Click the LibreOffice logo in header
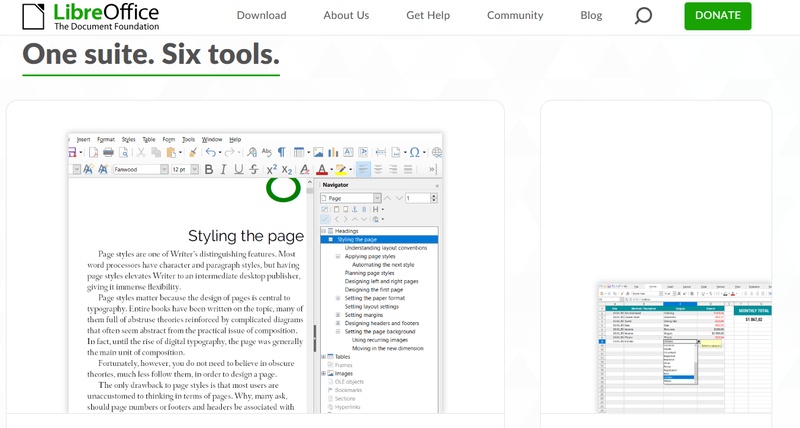The height and width of the screenshot is (428, 800). coord(91,17)
